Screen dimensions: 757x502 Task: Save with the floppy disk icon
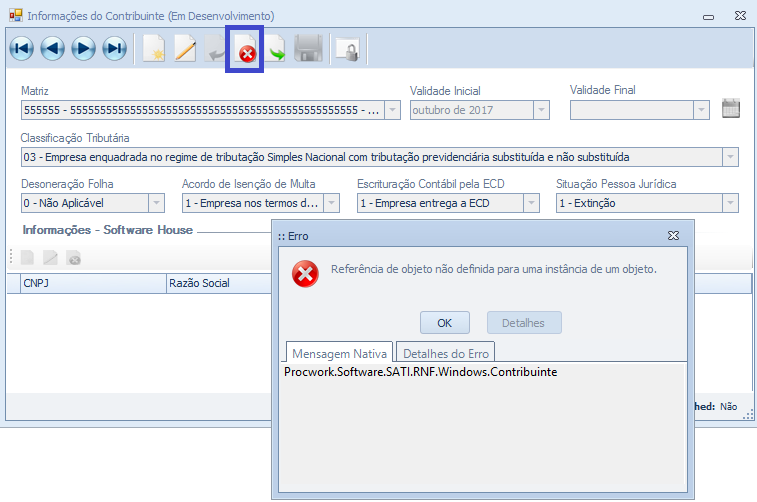pyautogui.click(x=308, y=48)
